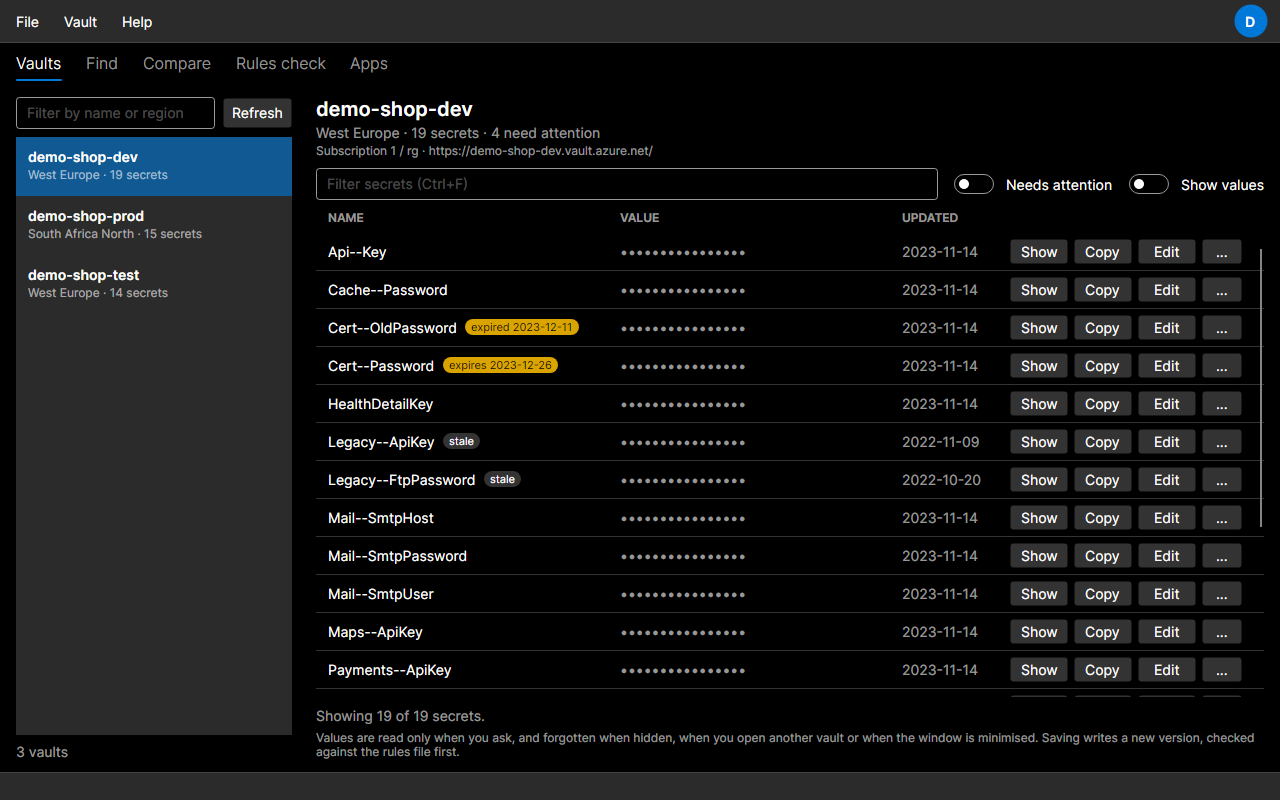The width and height of the screenshot is (1280, 800).
Task: Switch to the Apps tab
Action: (369, 63)
